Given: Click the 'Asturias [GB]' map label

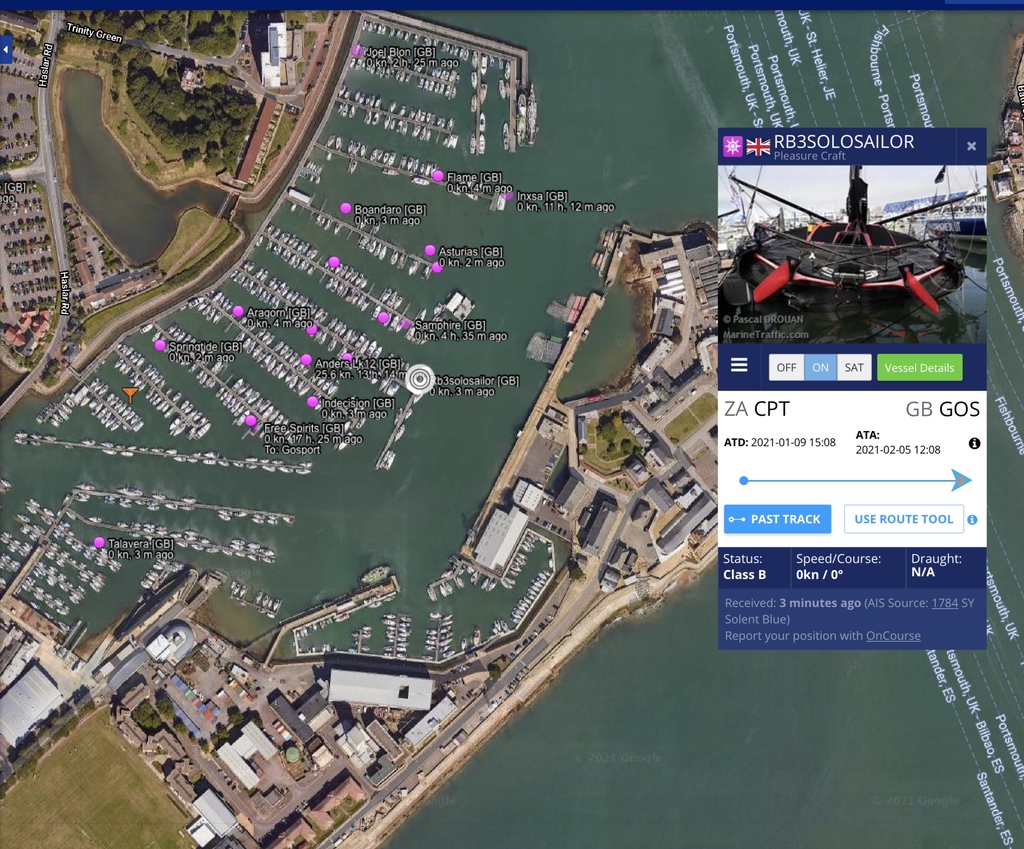Looking at the screenshot, I should 470,251.
